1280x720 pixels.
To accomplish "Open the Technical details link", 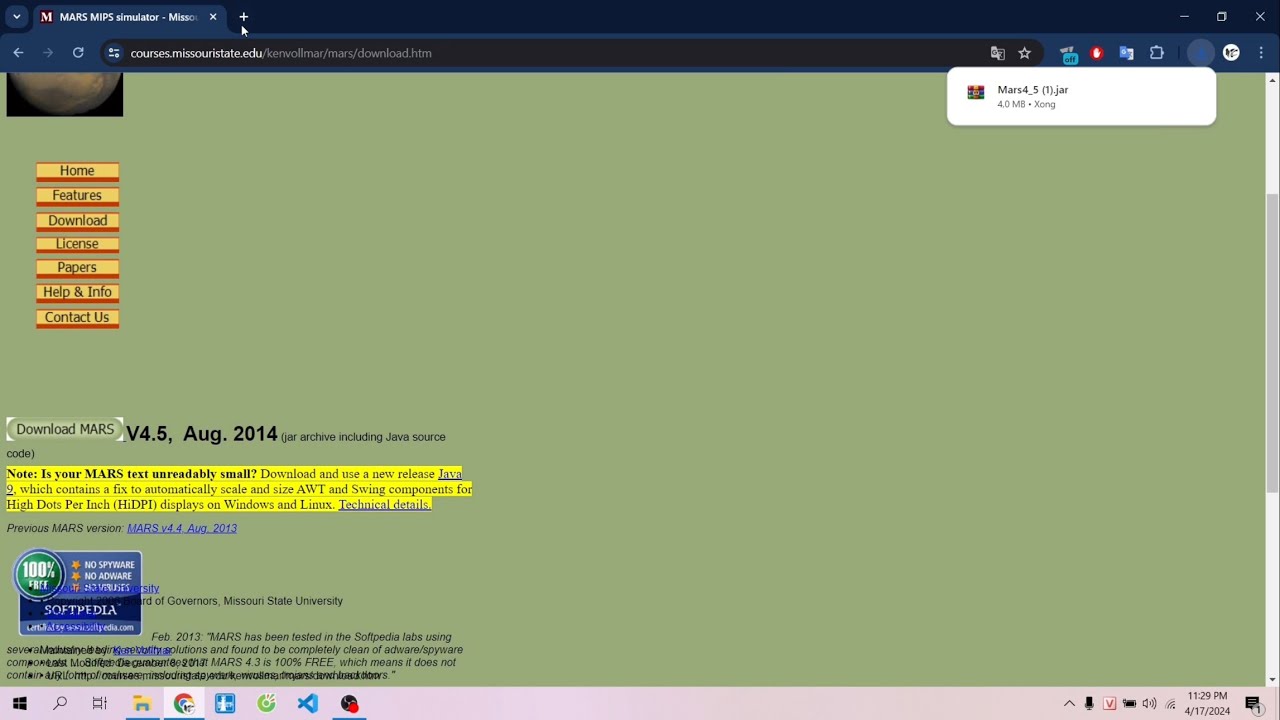I will tap(385, 505).
